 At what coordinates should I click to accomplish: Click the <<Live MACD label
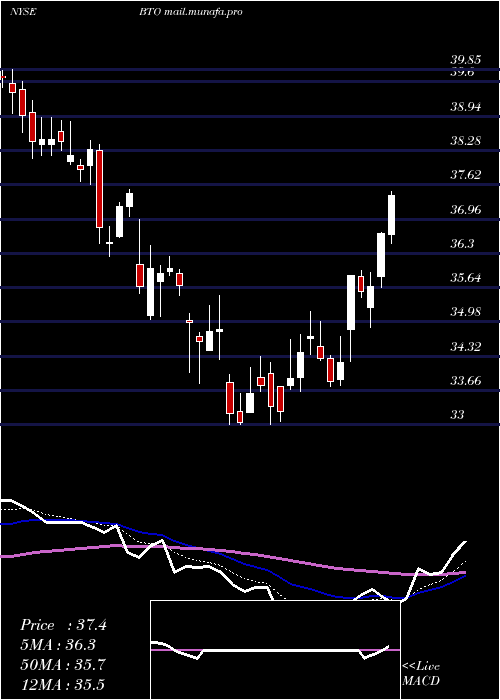(x=421, y=673)
